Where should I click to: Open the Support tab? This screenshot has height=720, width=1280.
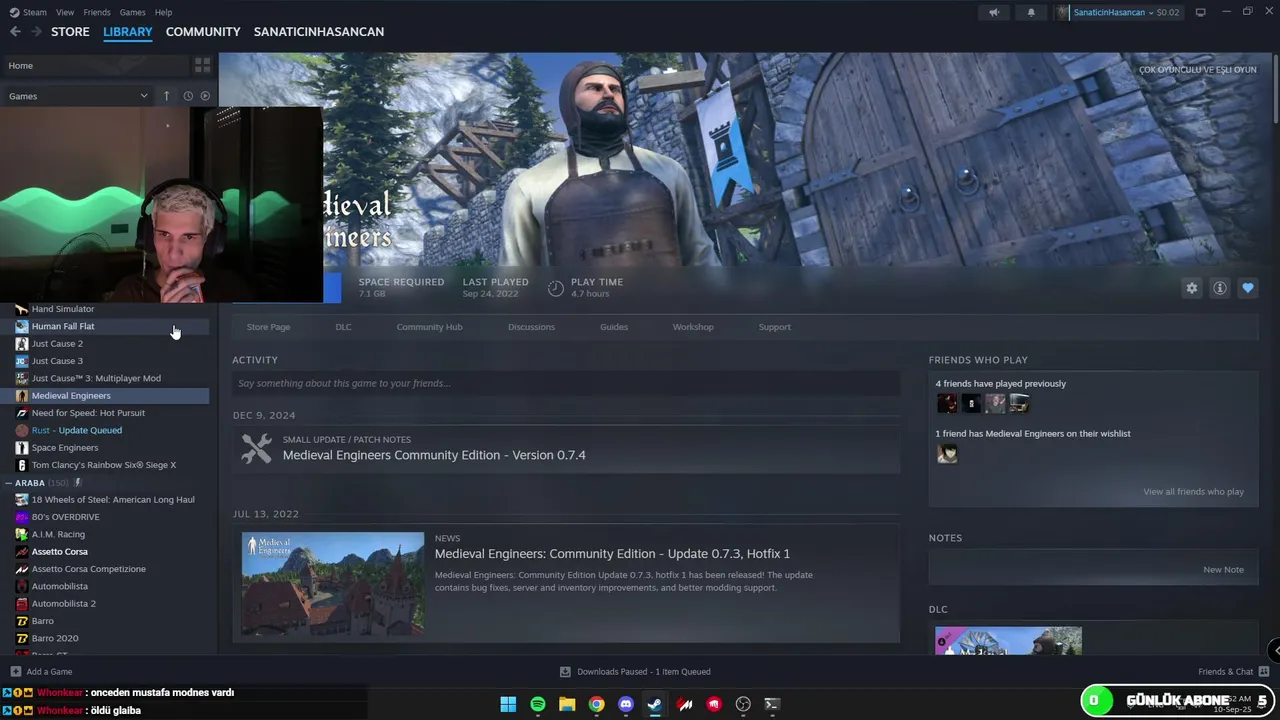pyautogui.click(x=774, y=327)
